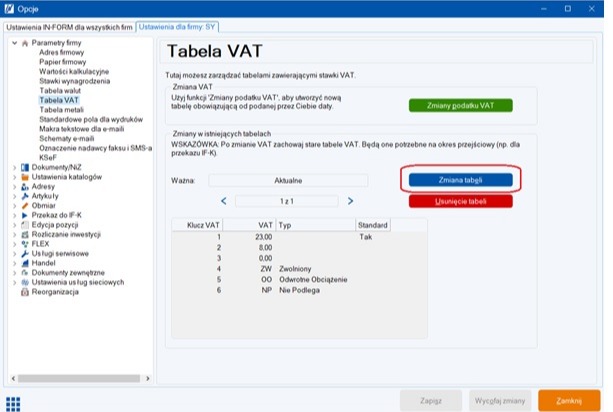Select Standardowe pola dla wydruków
Screen dimensions: 613x412
[91, 119]
